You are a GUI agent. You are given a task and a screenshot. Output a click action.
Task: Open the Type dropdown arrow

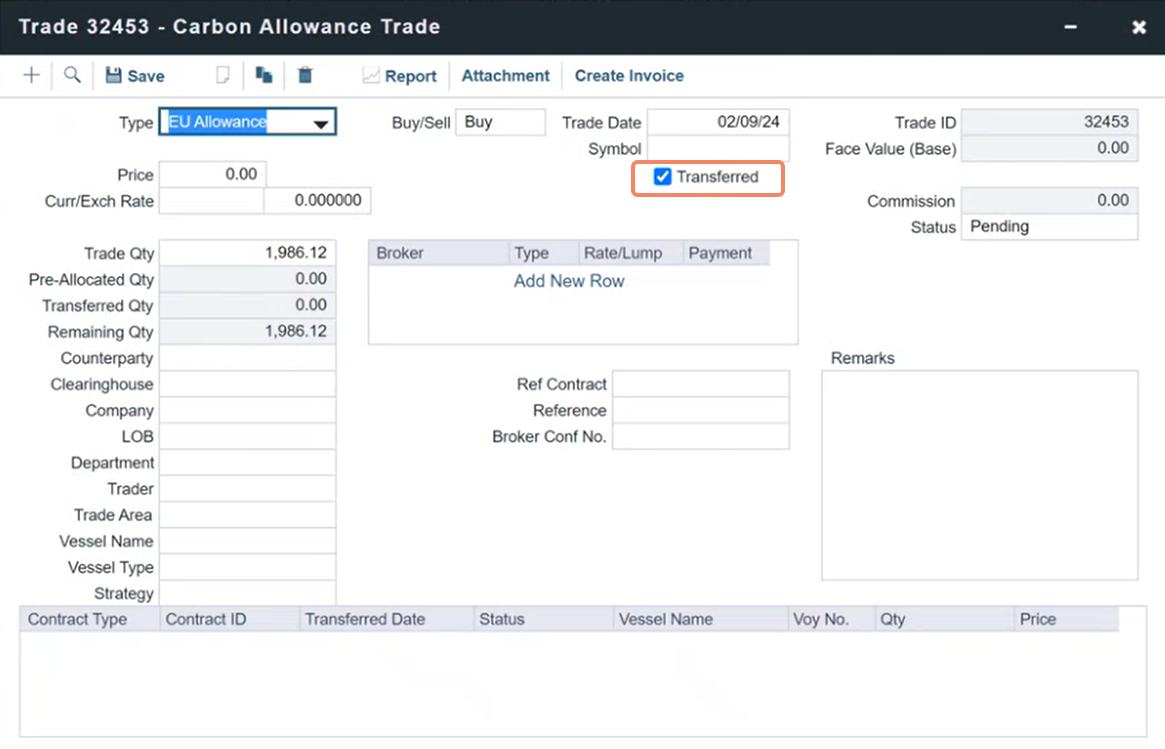point(321,123)
